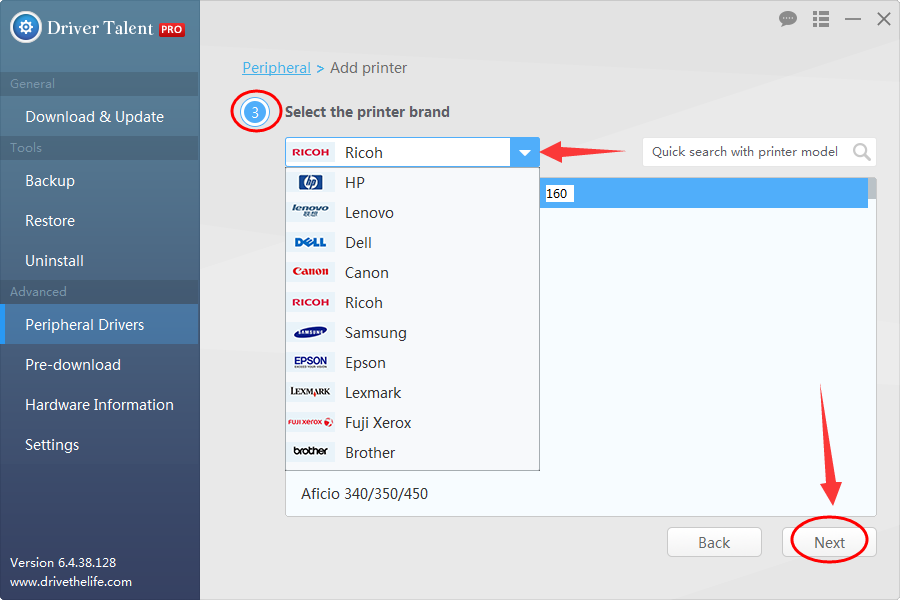Click the Epson logo in brand list
The width and height of the screenshot is (900, 600).
pos(311,362)
